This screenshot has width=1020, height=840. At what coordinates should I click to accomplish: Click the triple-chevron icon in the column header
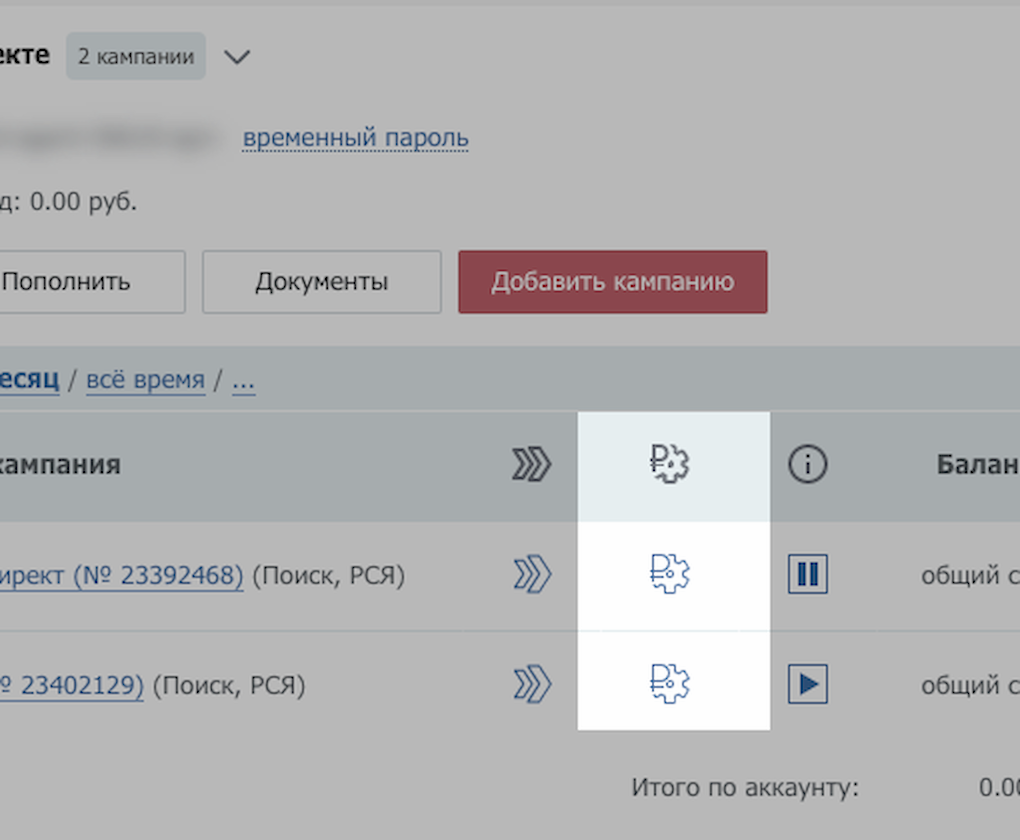[533, 464]
